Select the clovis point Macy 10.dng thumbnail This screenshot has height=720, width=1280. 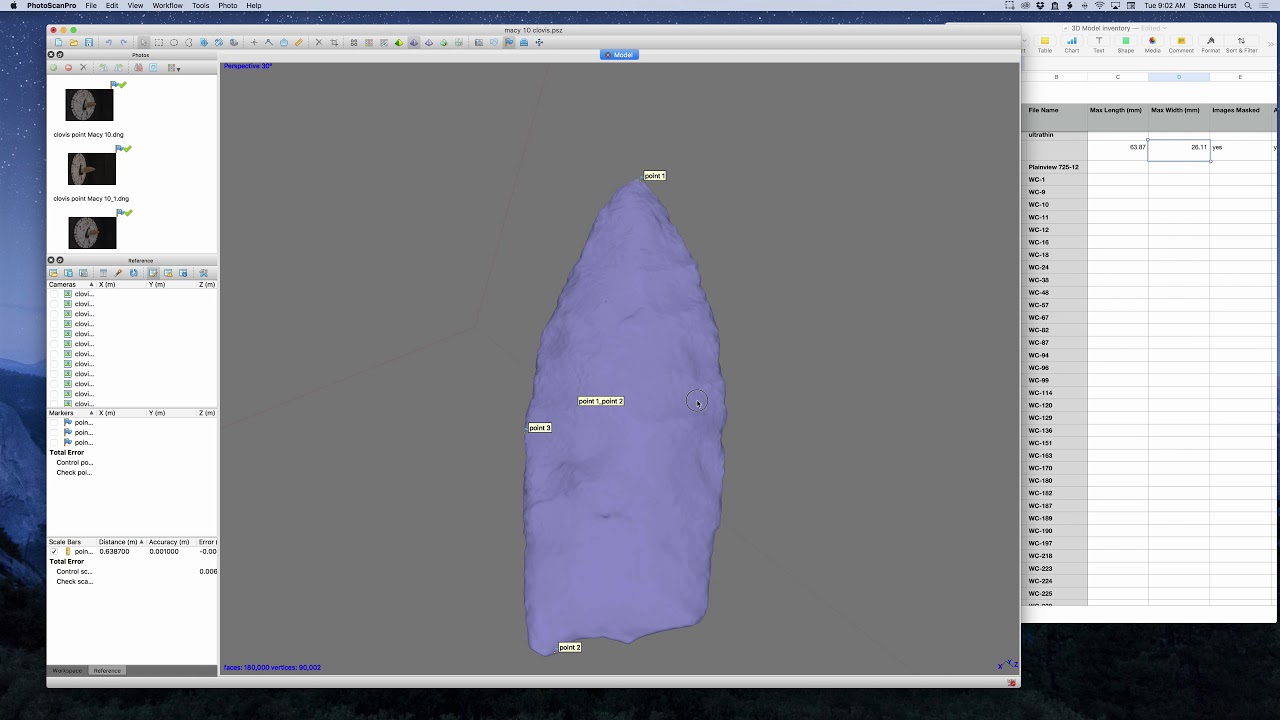[x=89, y=105]
